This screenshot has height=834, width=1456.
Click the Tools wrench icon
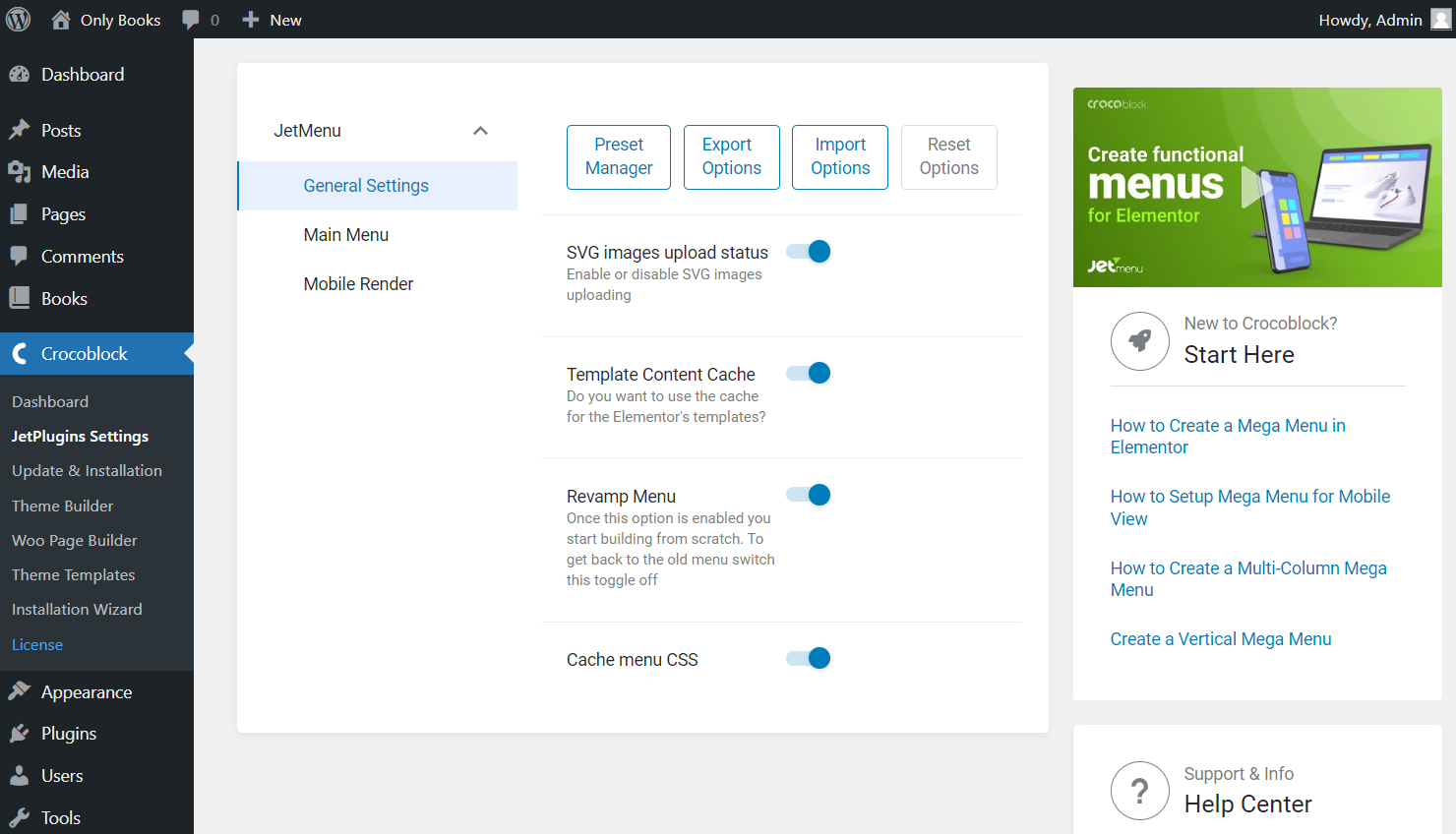19,818
